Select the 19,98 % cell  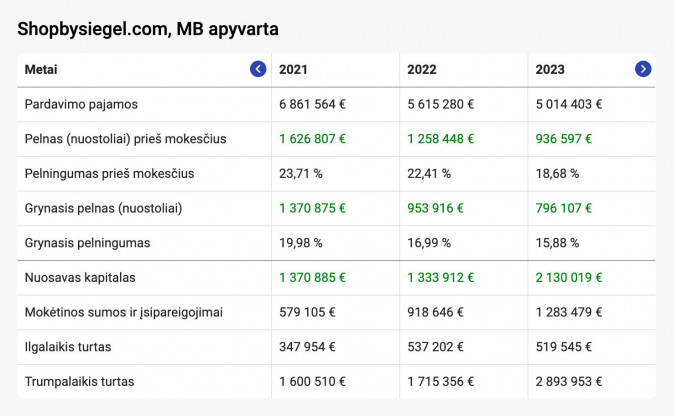[301, 243]
